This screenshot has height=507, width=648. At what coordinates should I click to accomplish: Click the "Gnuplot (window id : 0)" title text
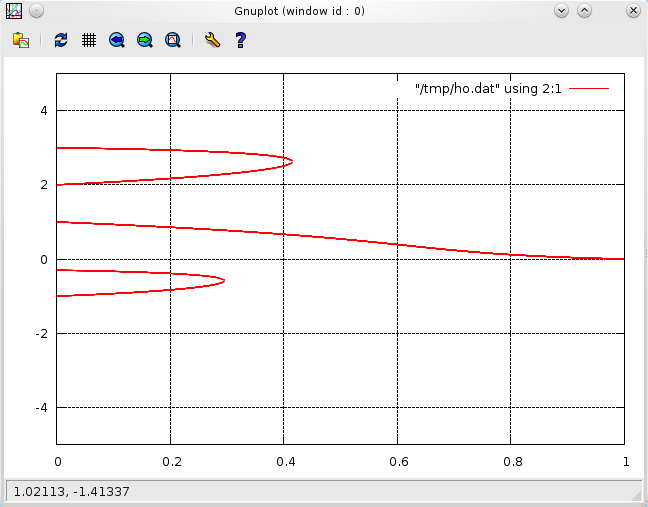323,10
